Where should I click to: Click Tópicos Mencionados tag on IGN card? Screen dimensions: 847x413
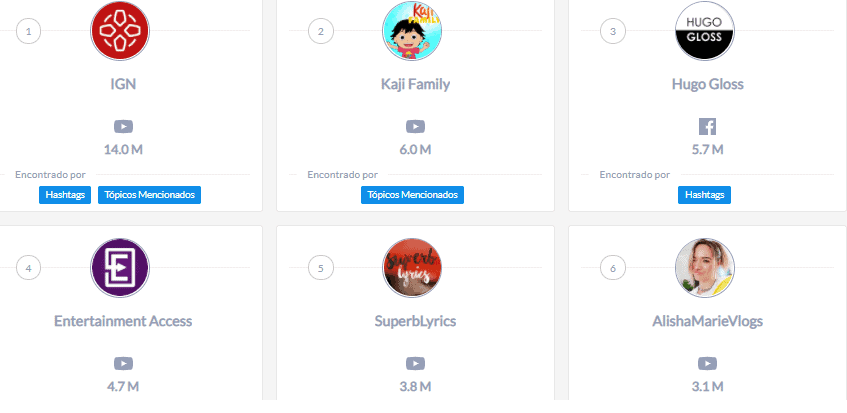click(x=150, y=194)
